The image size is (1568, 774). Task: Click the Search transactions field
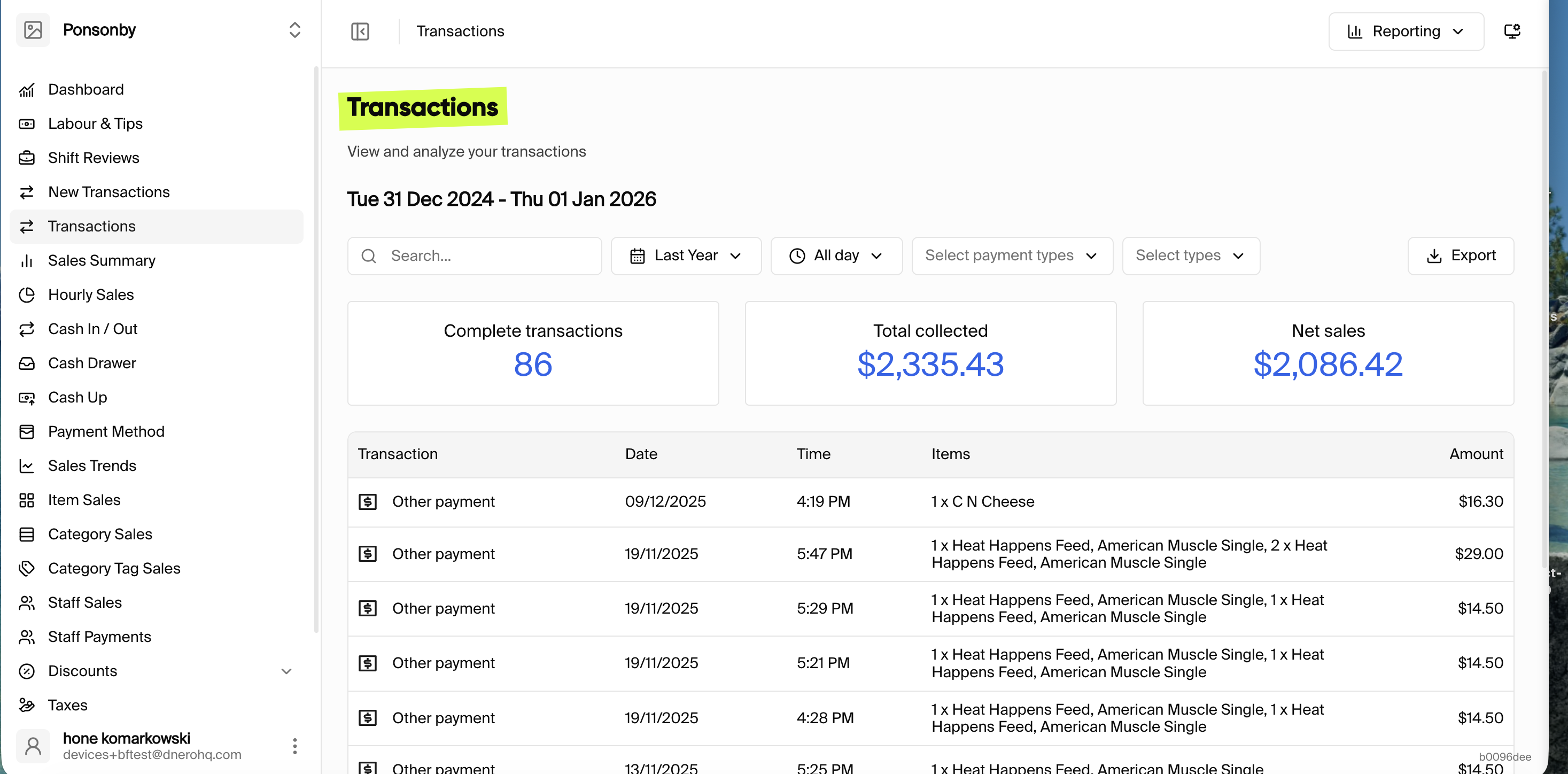click(474, 256)
